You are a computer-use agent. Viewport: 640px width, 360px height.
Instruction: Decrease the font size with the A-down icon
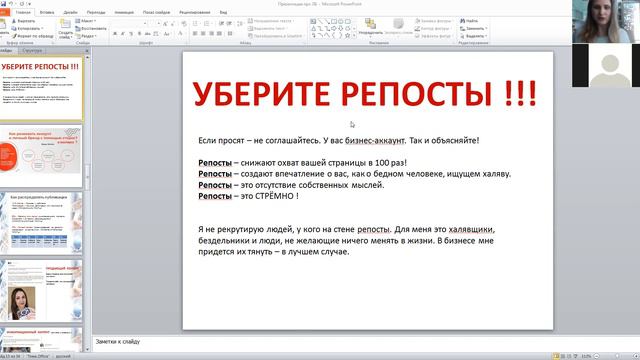point(172,24)
